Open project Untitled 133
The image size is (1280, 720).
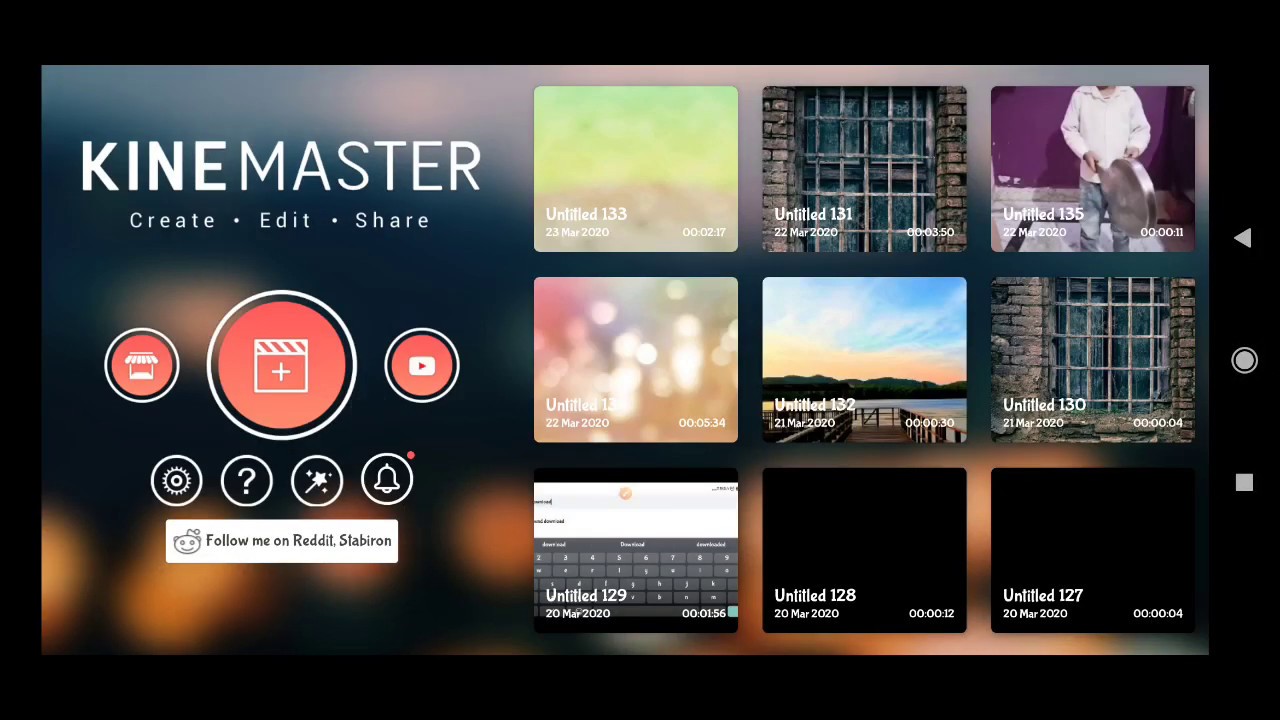pos(636,169)
